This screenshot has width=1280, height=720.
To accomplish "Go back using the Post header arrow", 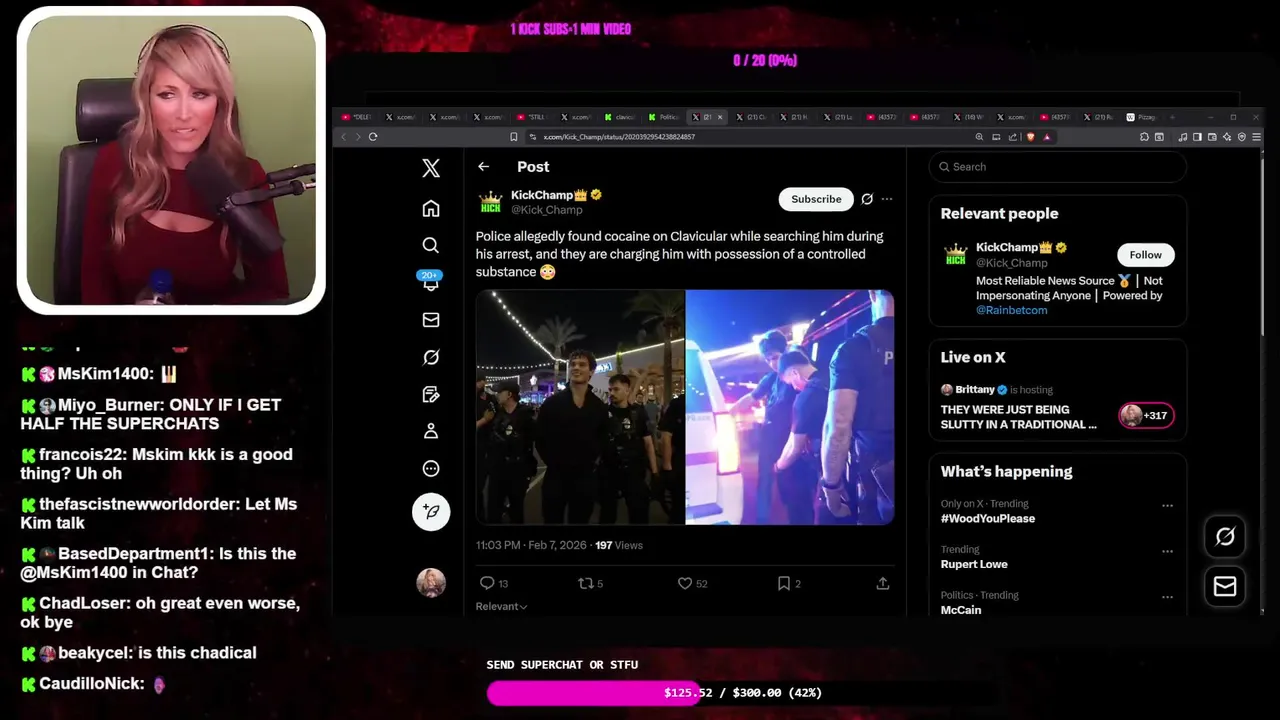I will 483,167.
